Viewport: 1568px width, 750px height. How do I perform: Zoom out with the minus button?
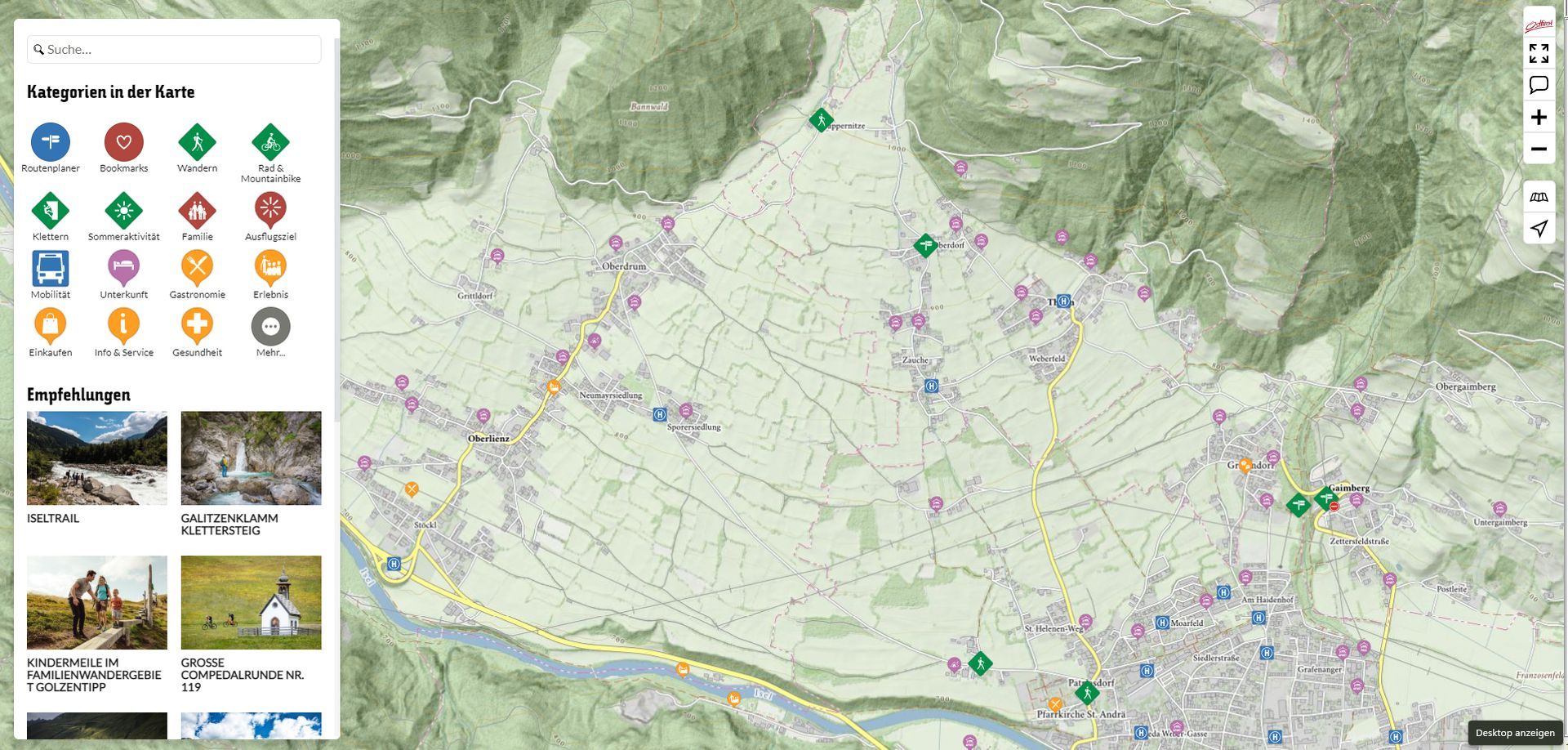pos(1539,149)
